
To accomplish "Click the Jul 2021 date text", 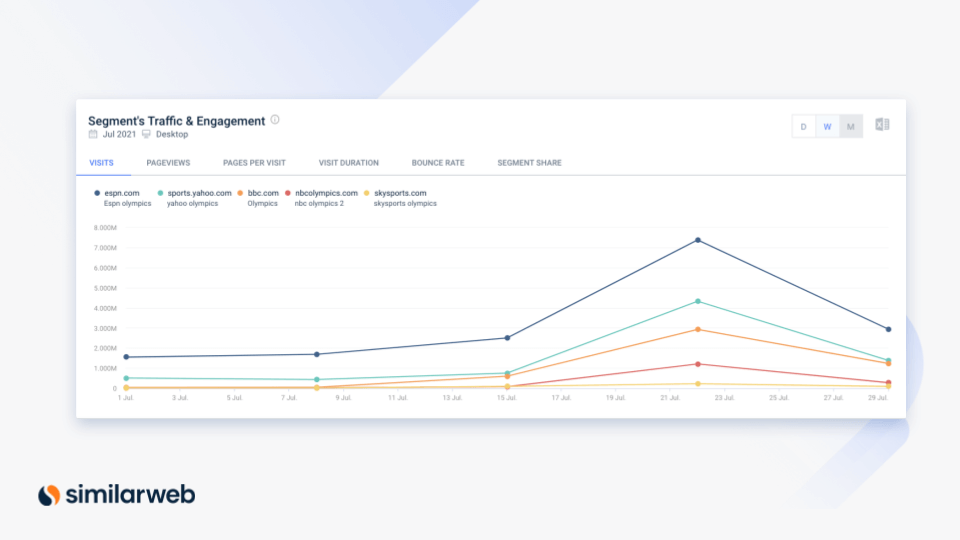I will pyautogui.click(x=119, y=134).
